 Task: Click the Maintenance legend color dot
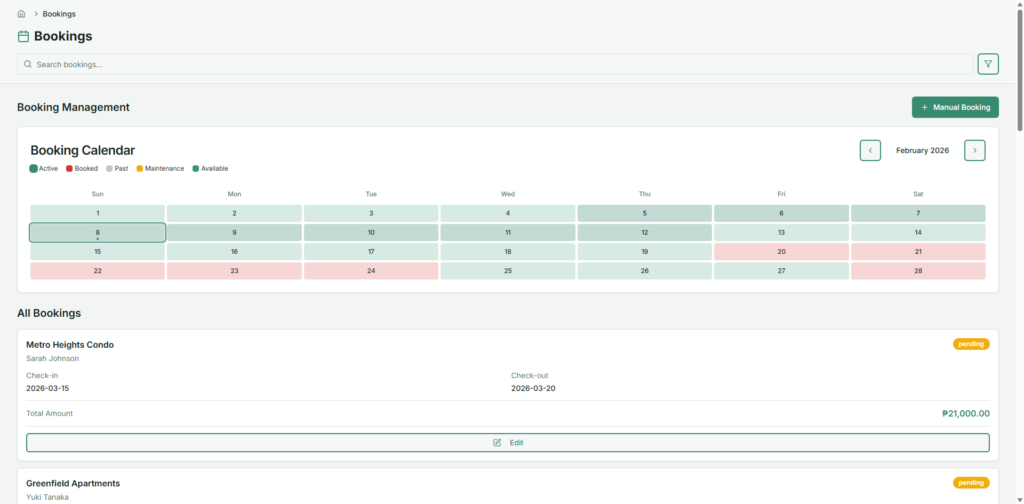[x=140, y=169]
